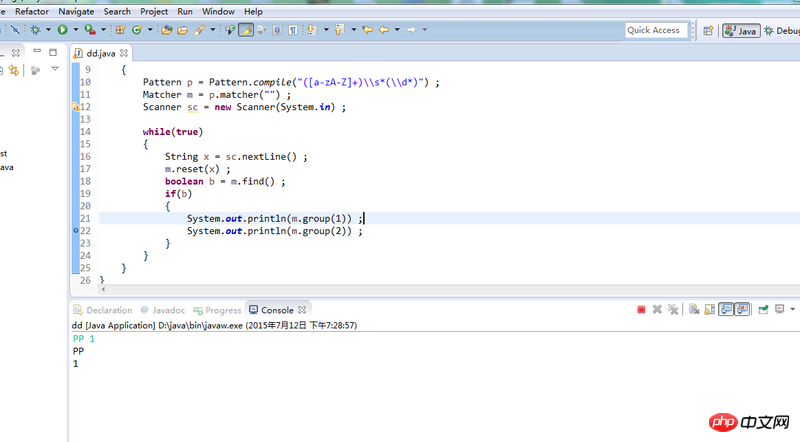800x442 pixels.
Task: Click the Search flashlight icon
Action: click(199, 30)
